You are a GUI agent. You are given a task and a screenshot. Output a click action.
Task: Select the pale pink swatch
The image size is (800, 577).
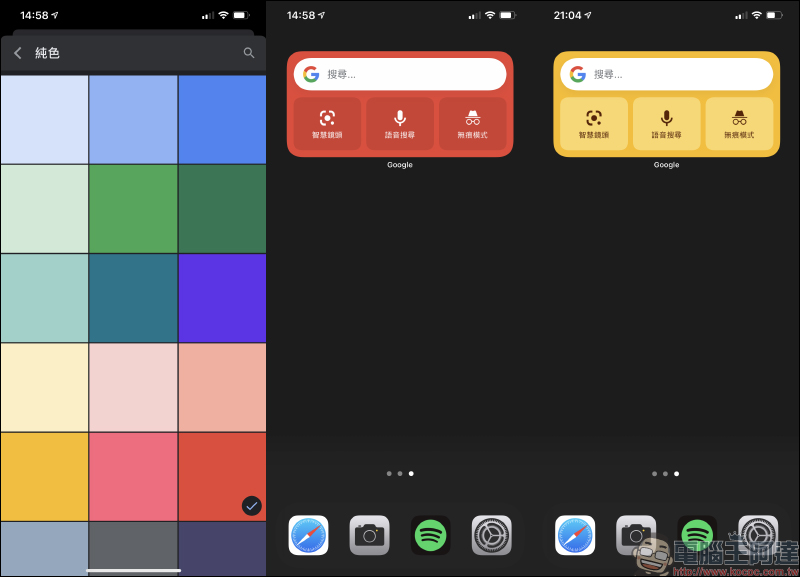tap(133, 387)
